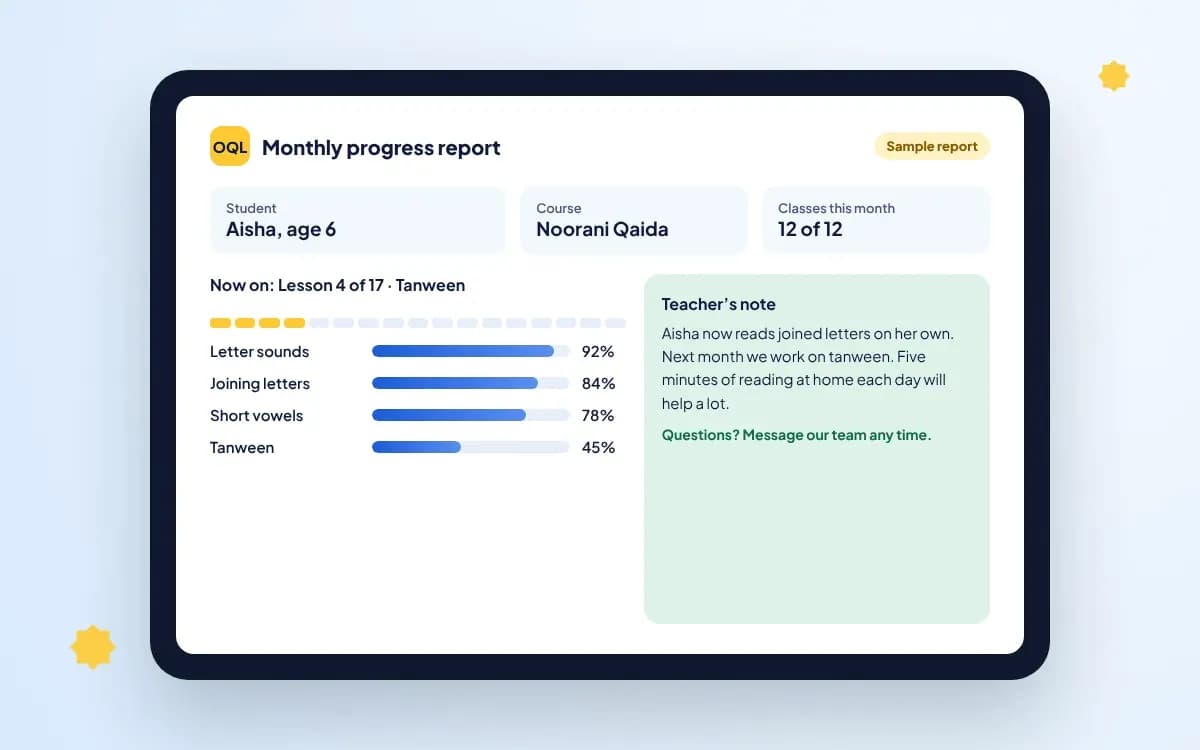Click the Letter sounds progress bar
The image size is (1200, 750).
point(470,351)
